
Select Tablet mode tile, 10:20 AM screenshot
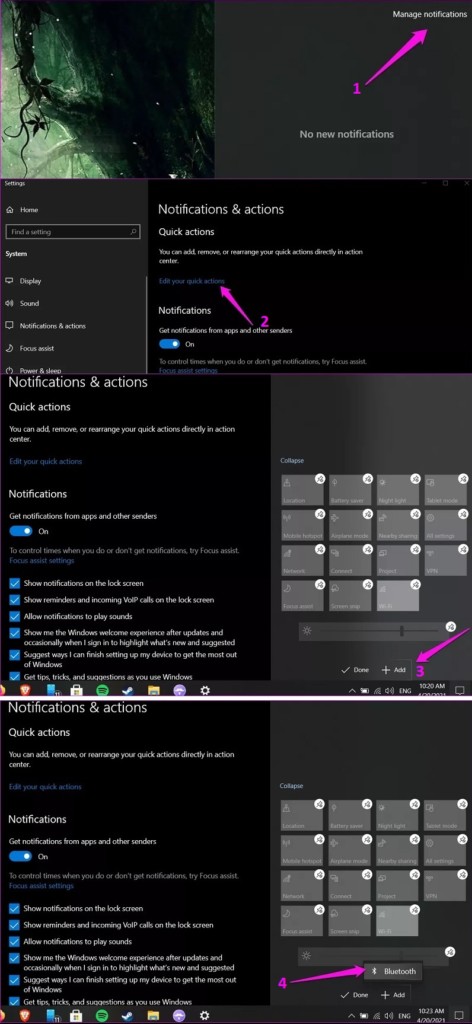[445, 490]
